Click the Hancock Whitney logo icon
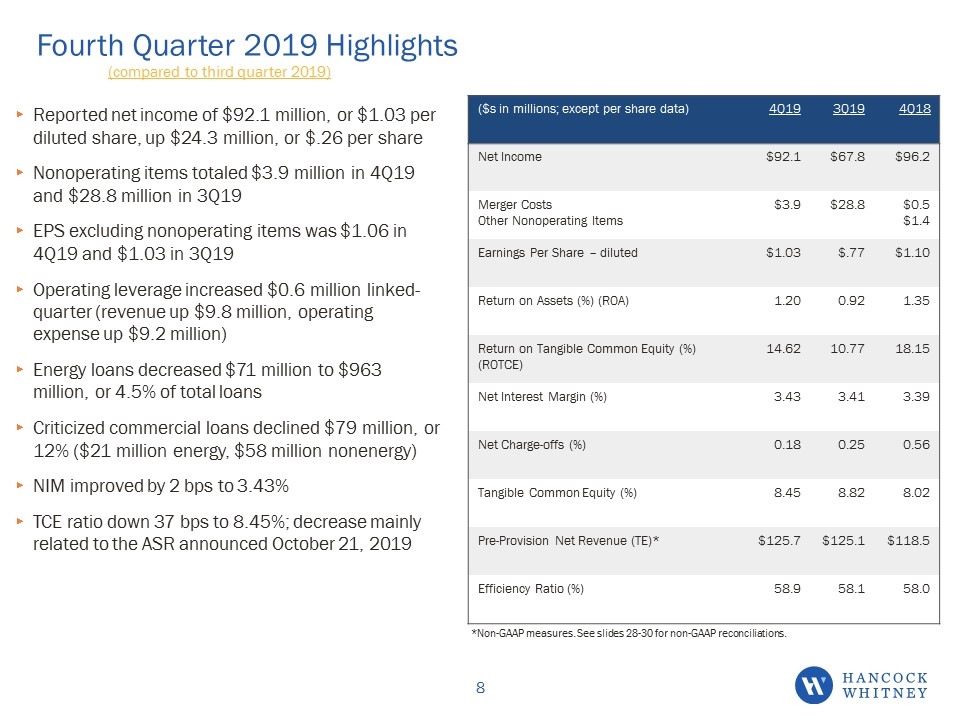Image resolution: width=960 pixels, height=720 pixels. [814, 685]
